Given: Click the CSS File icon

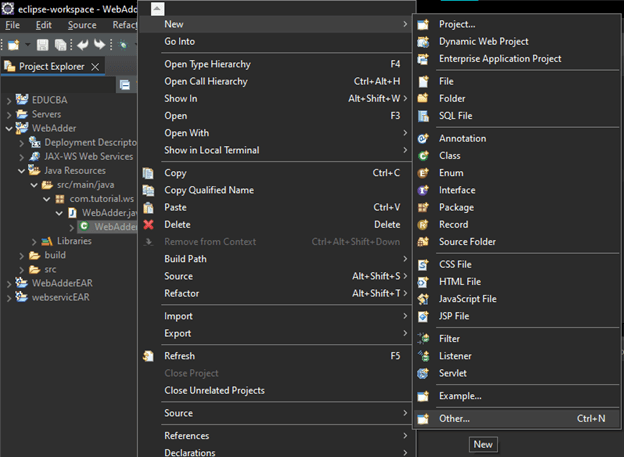Looking at the screenshot, I should 423,264.
